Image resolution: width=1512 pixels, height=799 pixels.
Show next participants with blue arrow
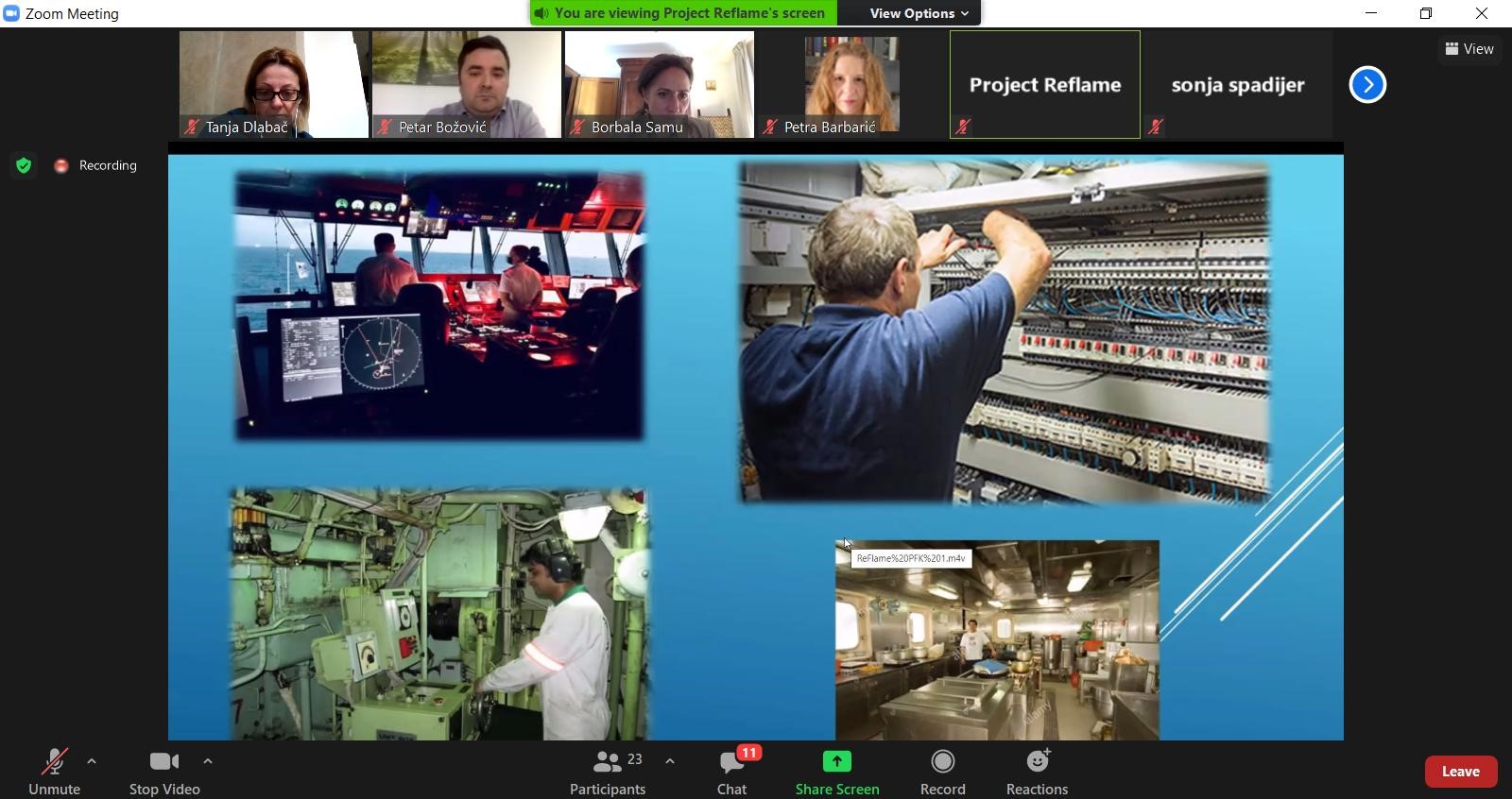tap(1366, 85)
